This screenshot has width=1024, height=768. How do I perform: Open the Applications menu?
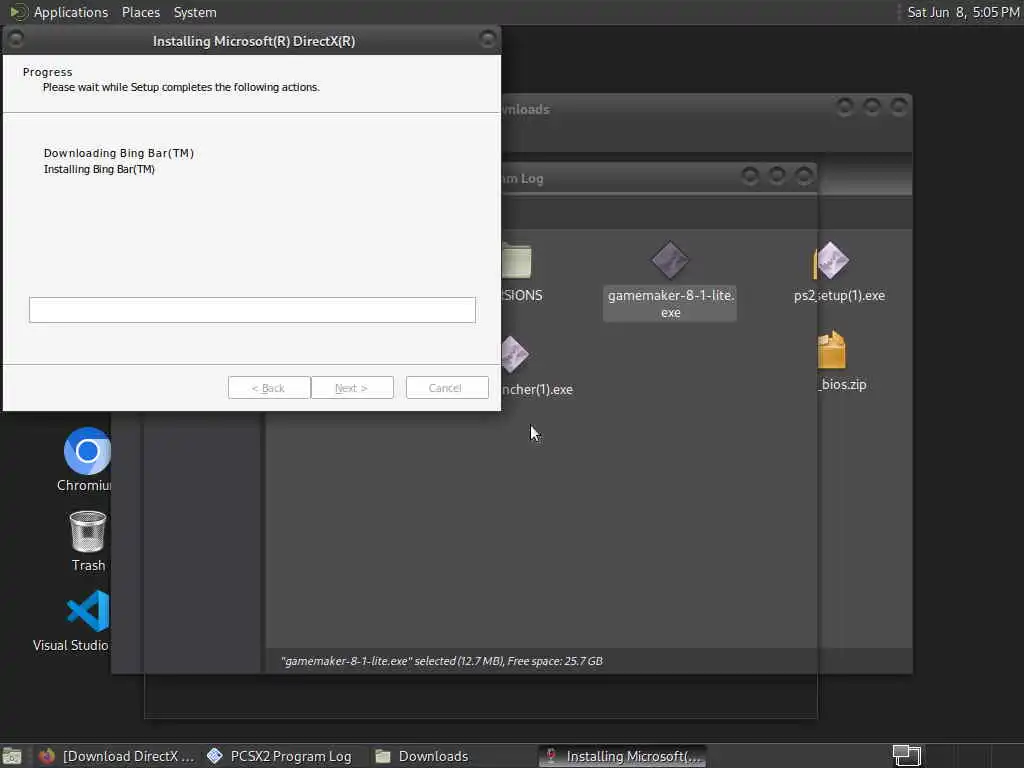(x=71, y=12)
